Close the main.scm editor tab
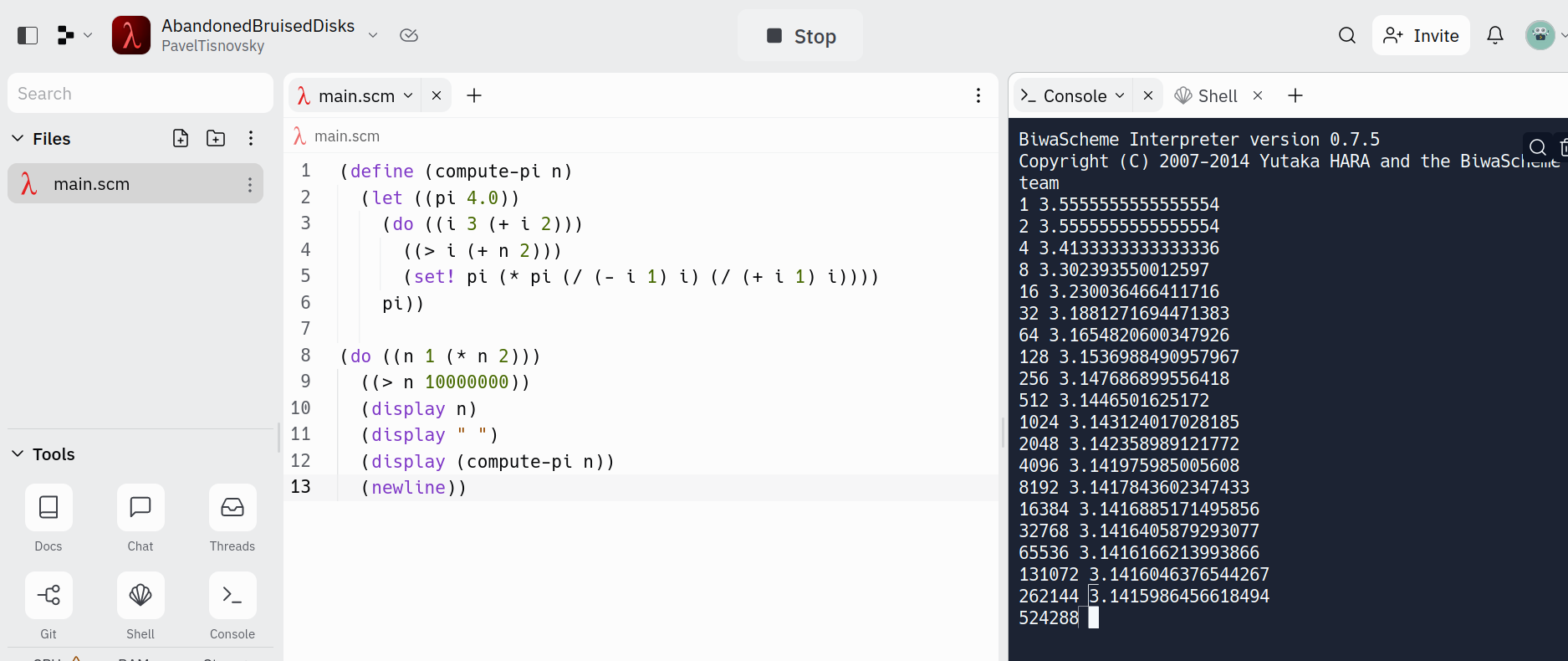This screenshot has width=1568, height=661. point(437,95)
